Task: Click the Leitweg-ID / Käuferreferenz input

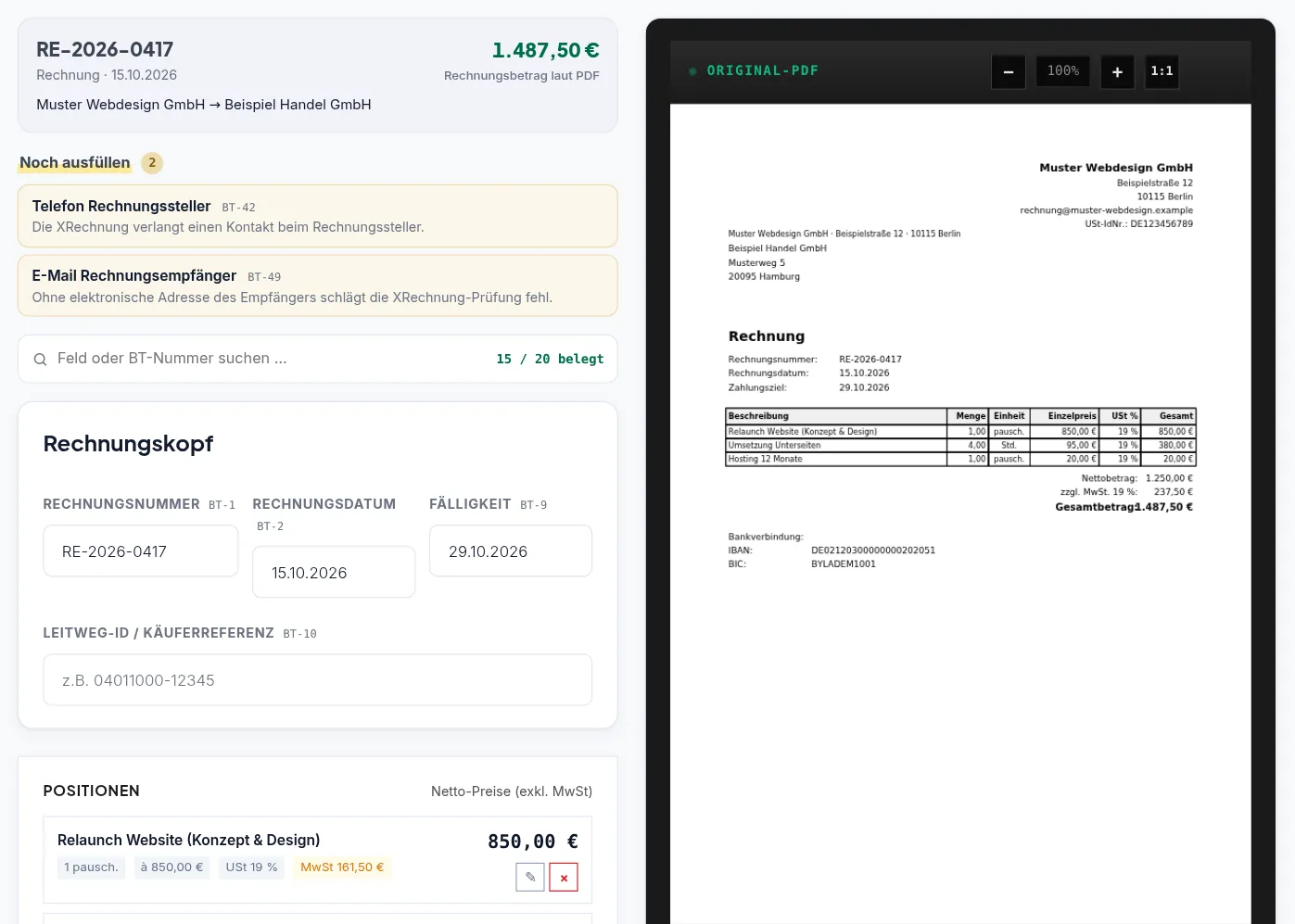Action: [x=318, y=680]
